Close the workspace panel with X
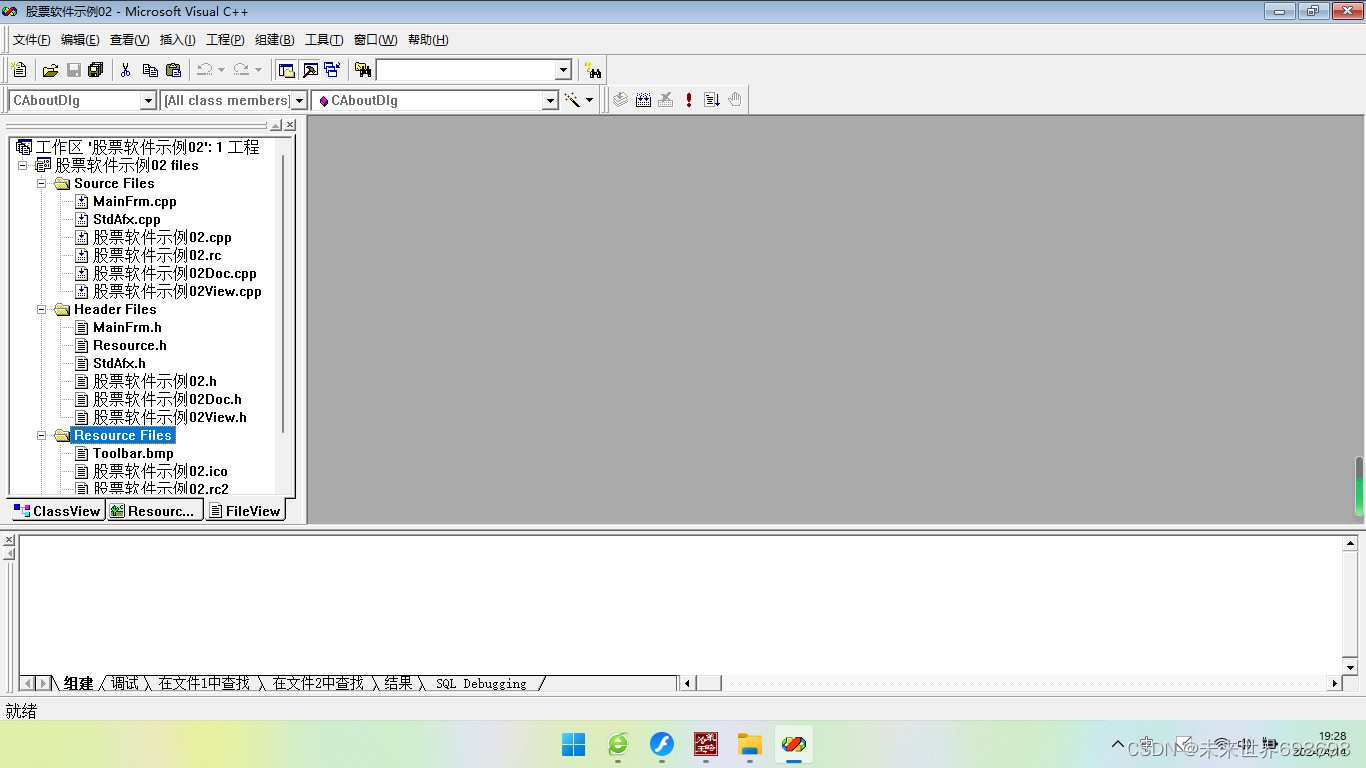 (x=290, y=125)
